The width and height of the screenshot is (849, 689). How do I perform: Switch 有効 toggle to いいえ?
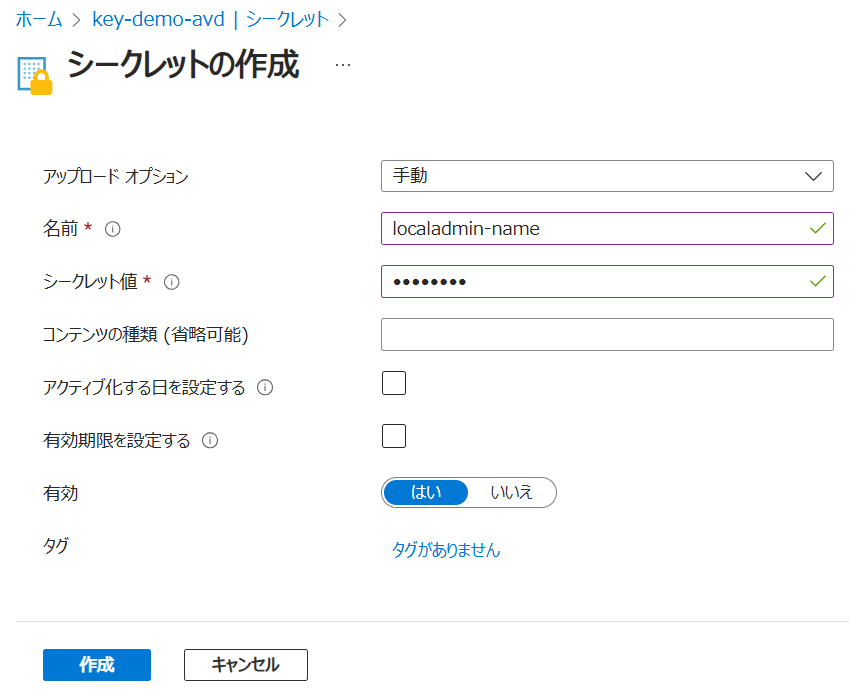[x=511, y=492]
